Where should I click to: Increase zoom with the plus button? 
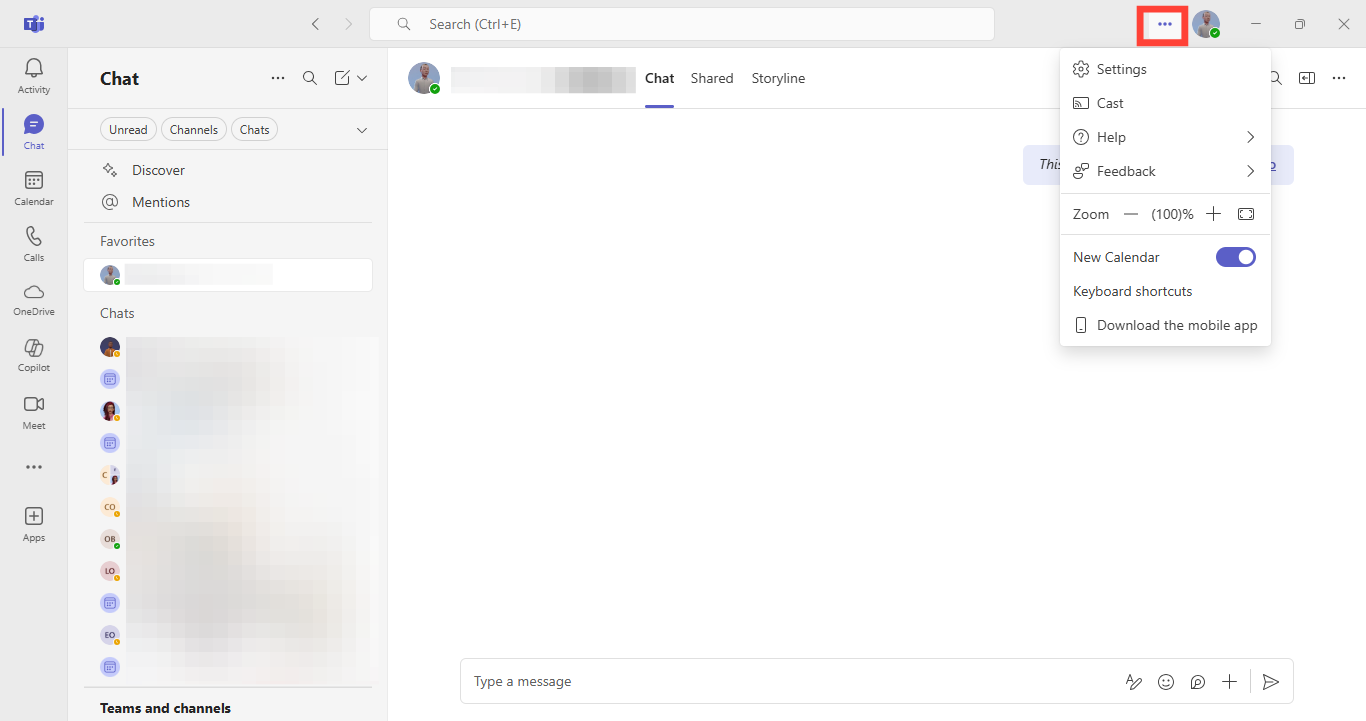(1214, 214)
